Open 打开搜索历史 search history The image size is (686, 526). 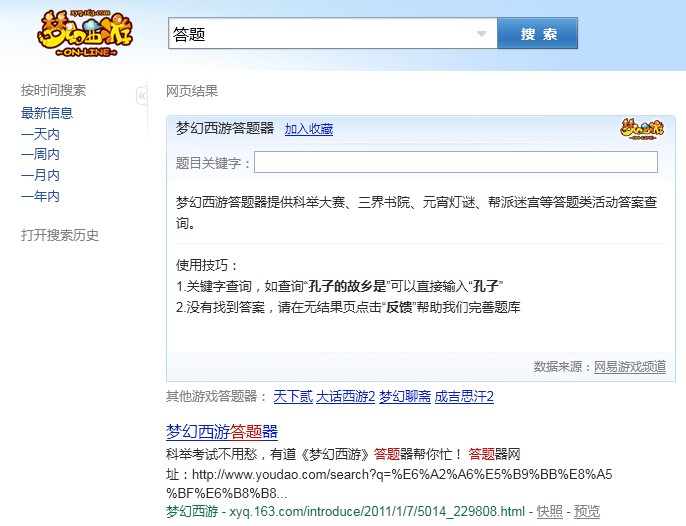(60, 235)
